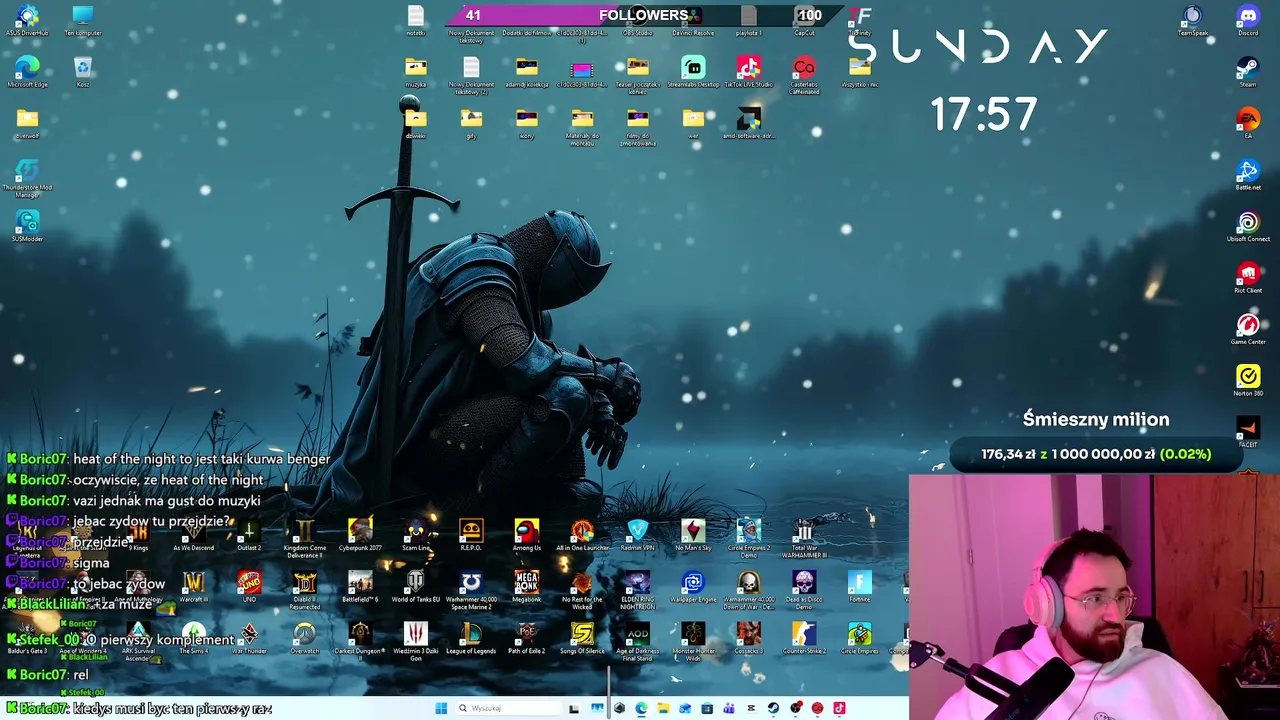Launch Diablo II Resurrected shortcut
1280x720 pixels.
pyautogui.click(x=305, y=589)
